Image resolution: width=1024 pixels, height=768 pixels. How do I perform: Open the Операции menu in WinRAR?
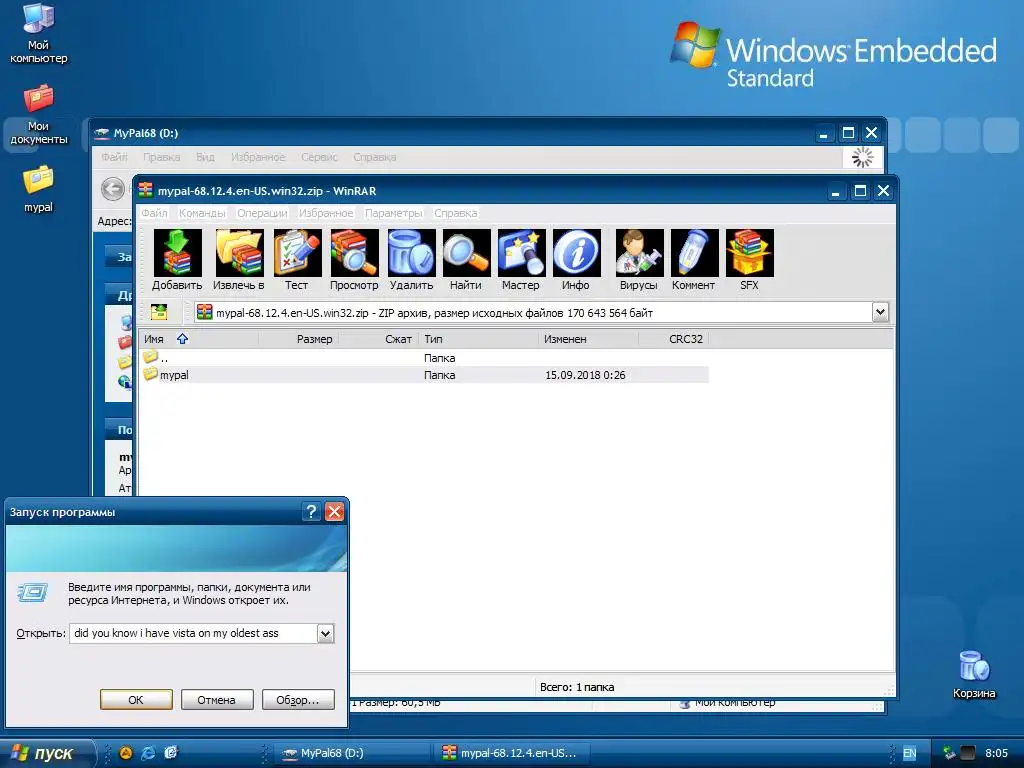262,213
